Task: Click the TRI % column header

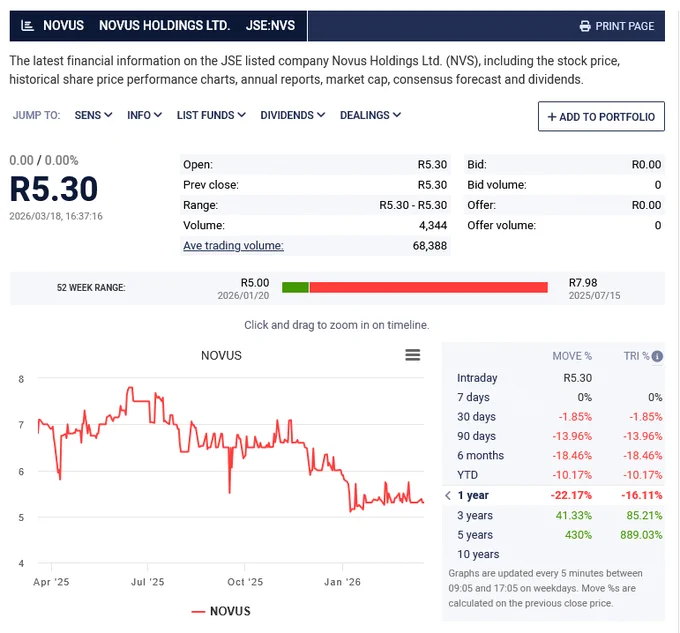Action: pyautogui.click(x=636, y=356)
